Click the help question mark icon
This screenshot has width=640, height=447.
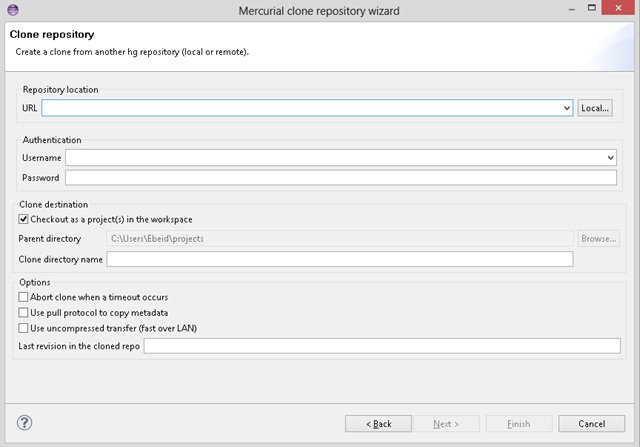click(x=25, y=423)
